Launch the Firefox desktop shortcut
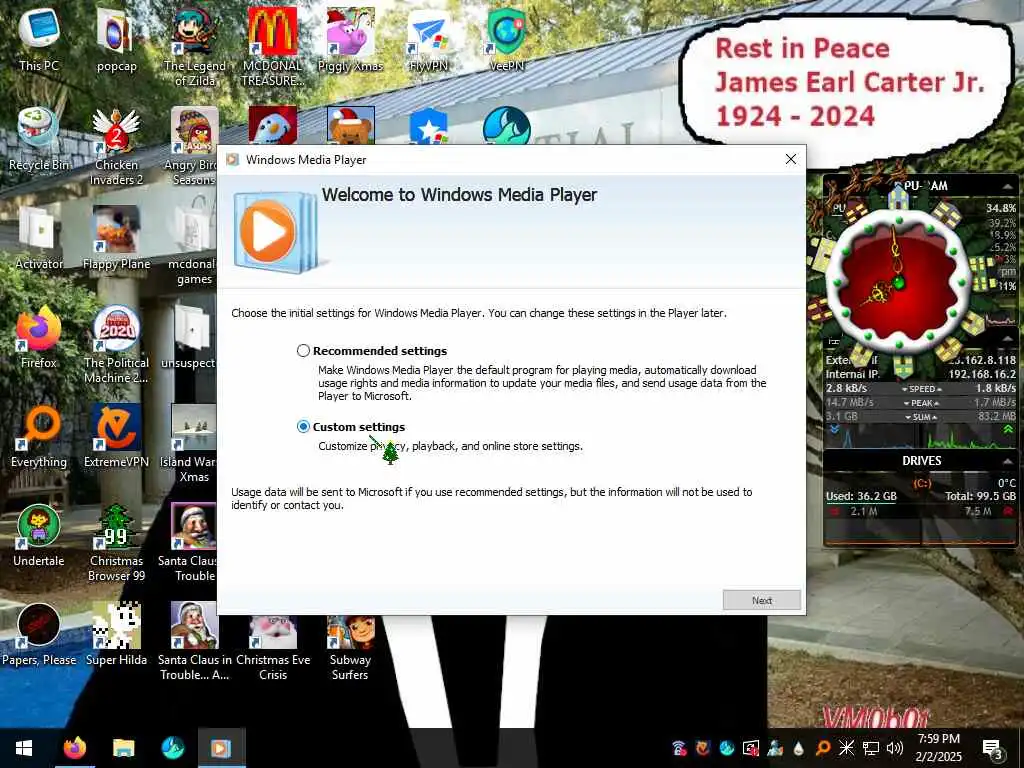The width and height of the screenshot is (1024, 768). (39, 337)
